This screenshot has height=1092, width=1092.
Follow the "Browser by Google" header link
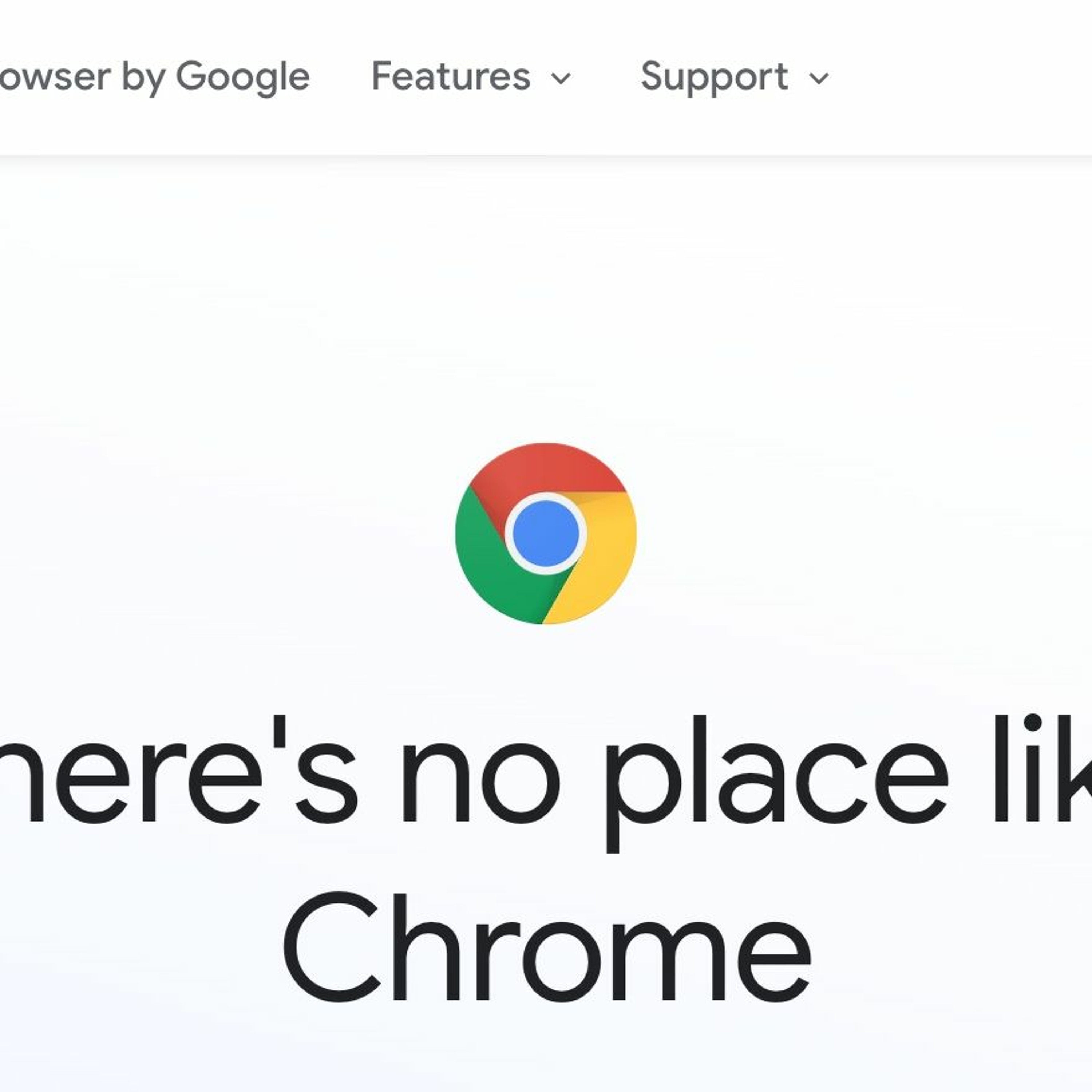tap(153, 76)
